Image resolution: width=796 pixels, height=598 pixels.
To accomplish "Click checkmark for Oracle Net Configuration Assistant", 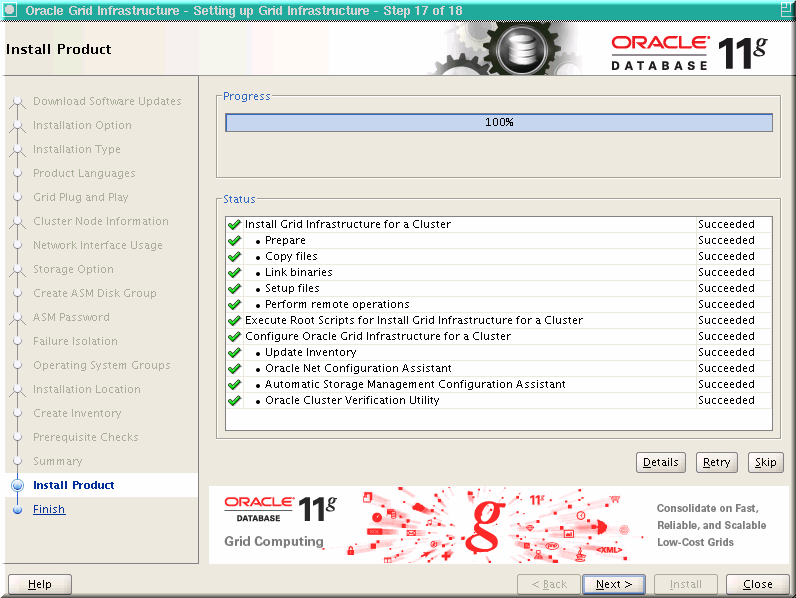I will [235, 368].
